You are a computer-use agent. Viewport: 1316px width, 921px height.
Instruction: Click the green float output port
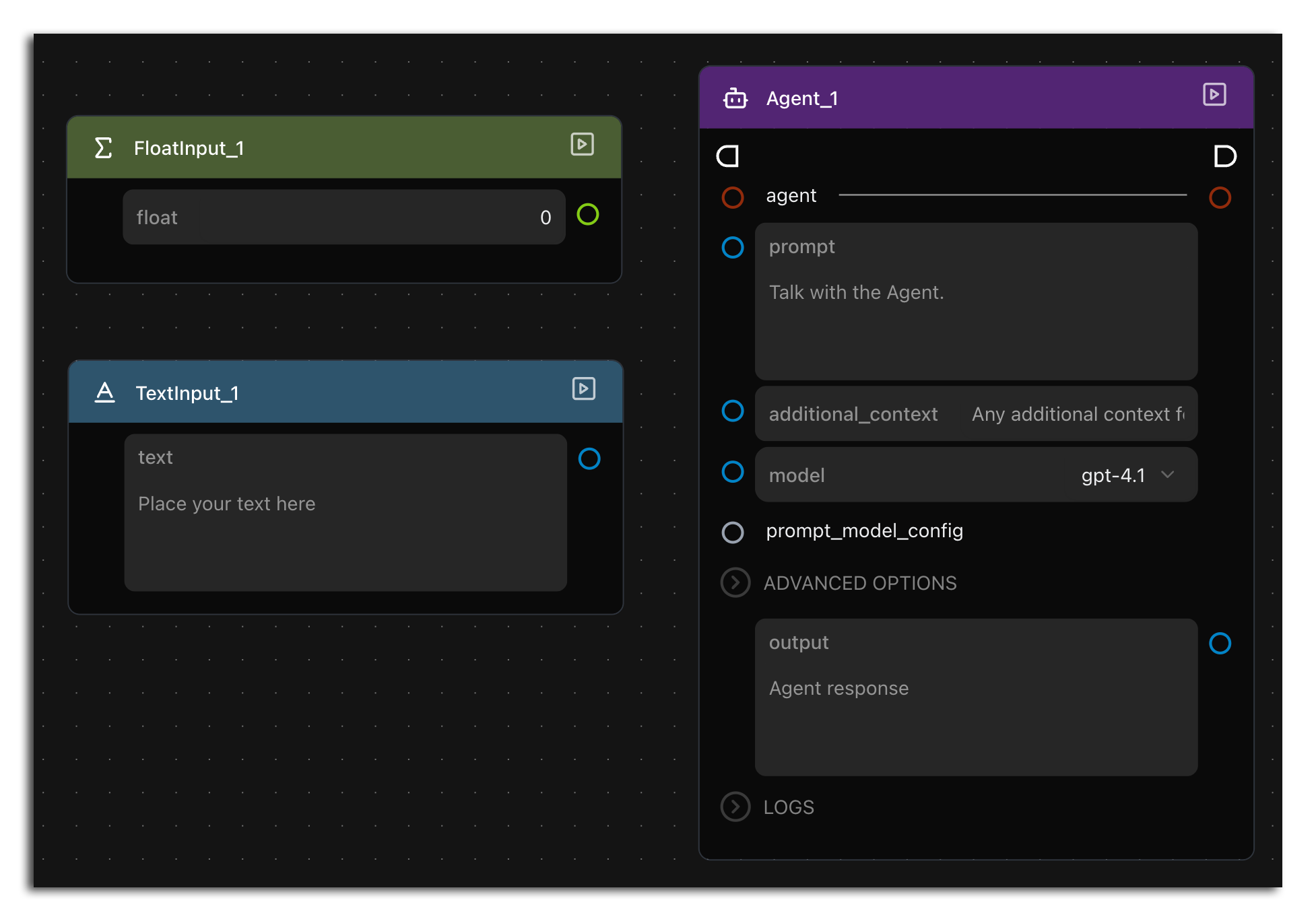coord(588,215)
